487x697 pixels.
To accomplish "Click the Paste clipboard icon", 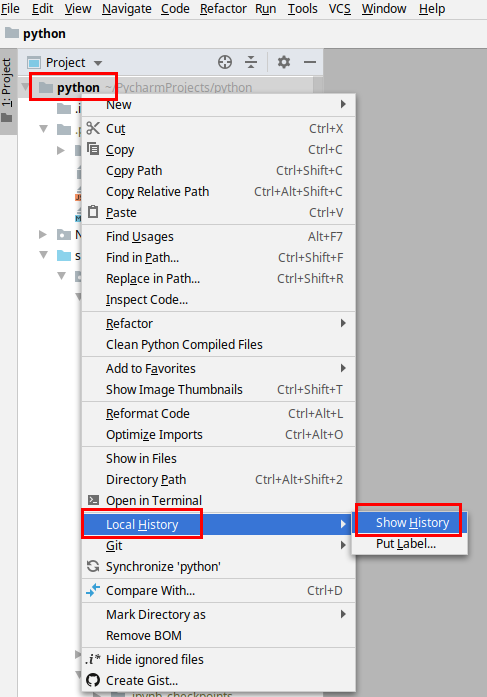I will (x=93, y=212).
